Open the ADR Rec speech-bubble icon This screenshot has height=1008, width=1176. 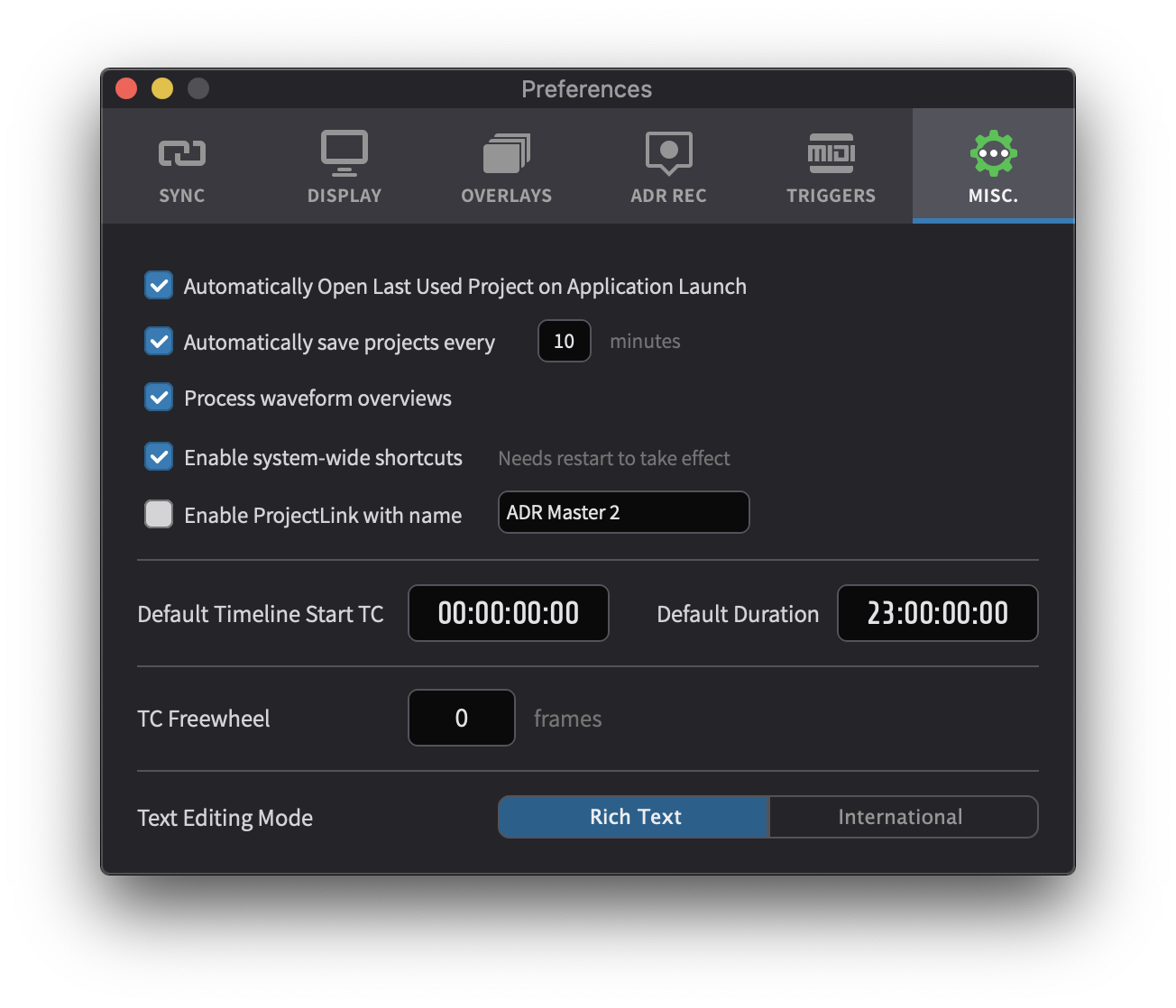(x=669, y=153)
